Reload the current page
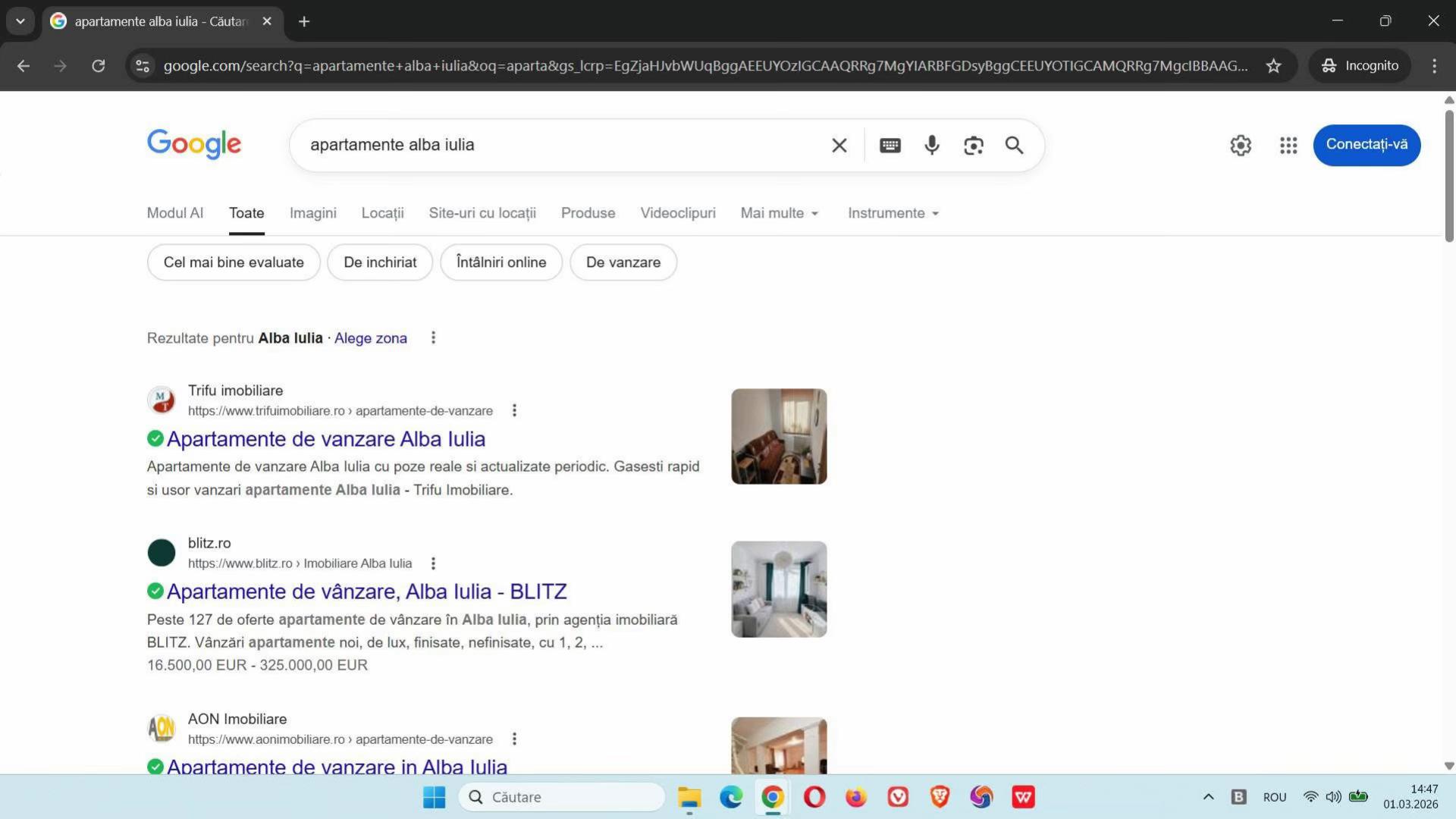 99,66
